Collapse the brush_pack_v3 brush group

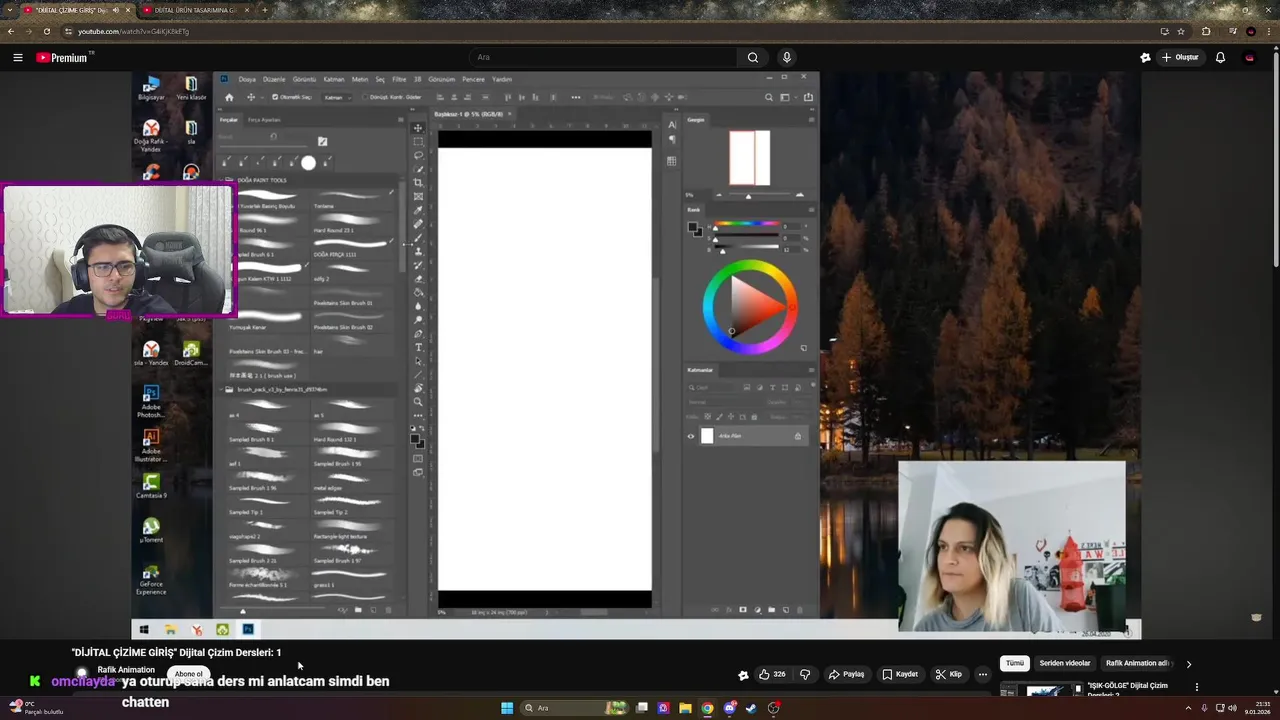click(x=221, y=389)
